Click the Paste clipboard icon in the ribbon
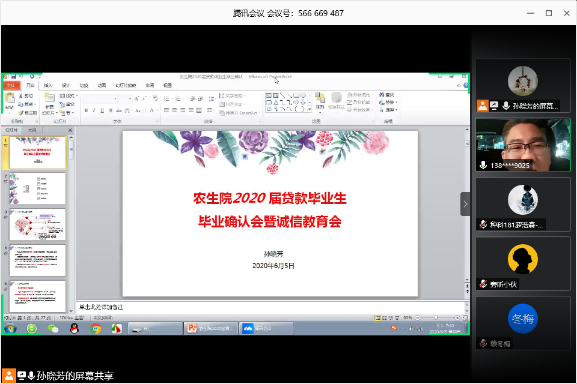 10,99
